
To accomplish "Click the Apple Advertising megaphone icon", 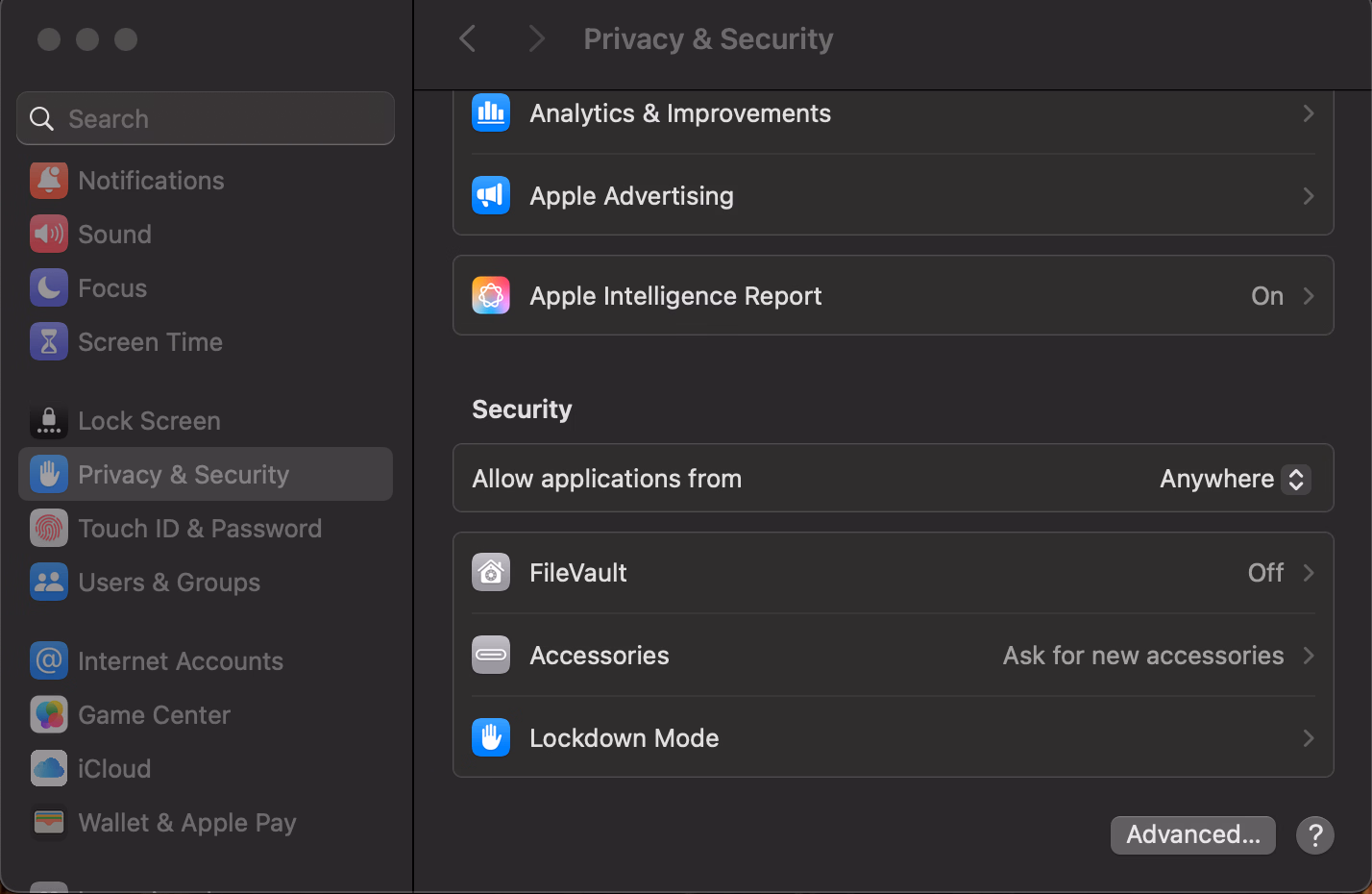I will pyautogui.click(x=491, y=196).
